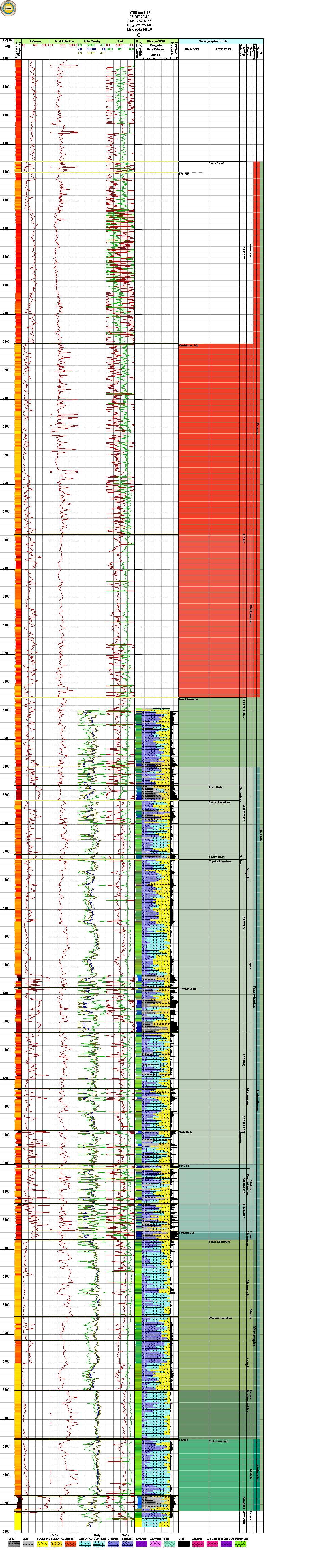Click the 1500 depth label
334x1568 pixels.
[x=6, y=172]
